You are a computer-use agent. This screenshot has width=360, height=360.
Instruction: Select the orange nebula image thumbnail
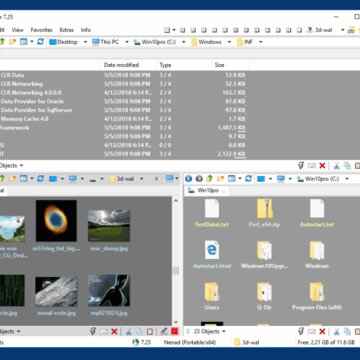(56, 221)
